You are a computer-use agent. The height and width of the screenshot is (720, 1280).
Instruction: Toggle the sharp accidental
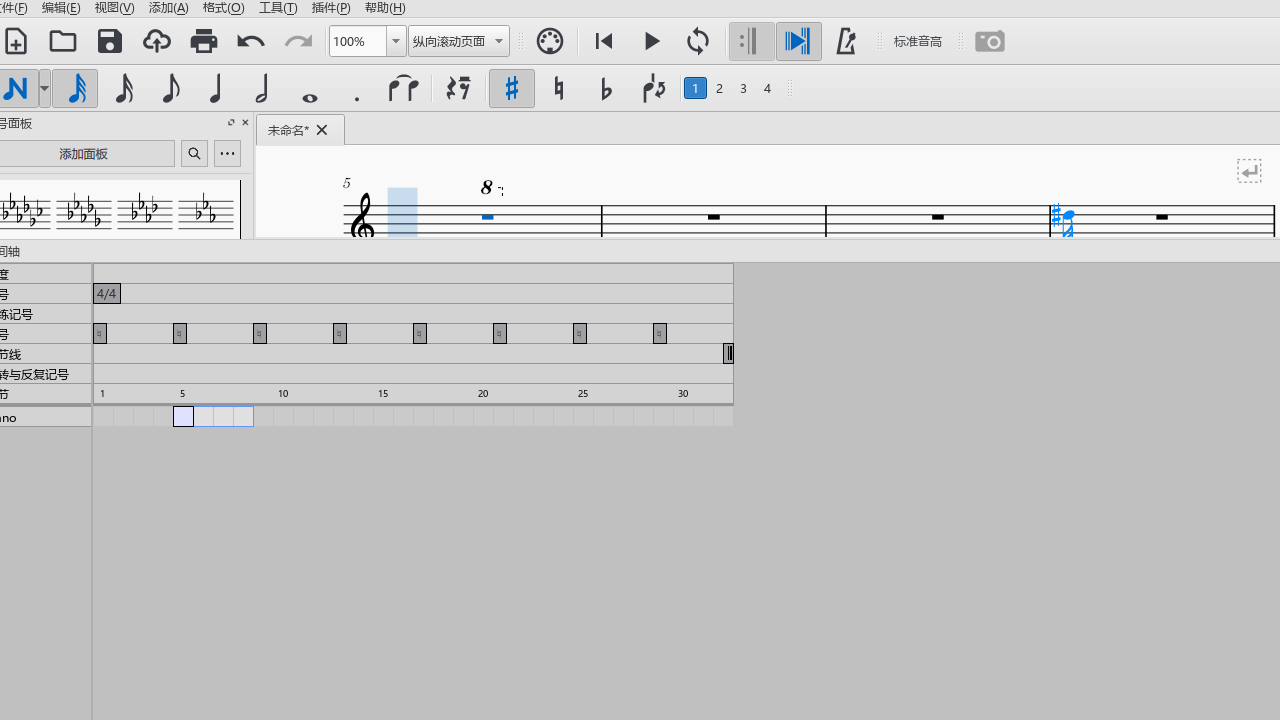coord(511,88)
